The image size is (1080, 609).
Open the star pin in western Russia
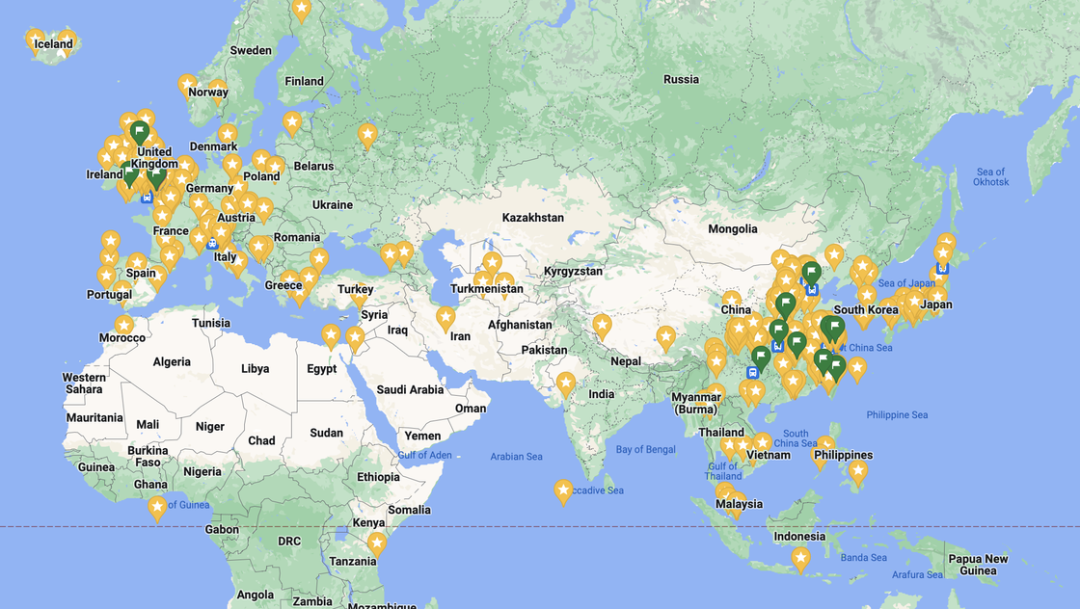click(x=368, y=135)
